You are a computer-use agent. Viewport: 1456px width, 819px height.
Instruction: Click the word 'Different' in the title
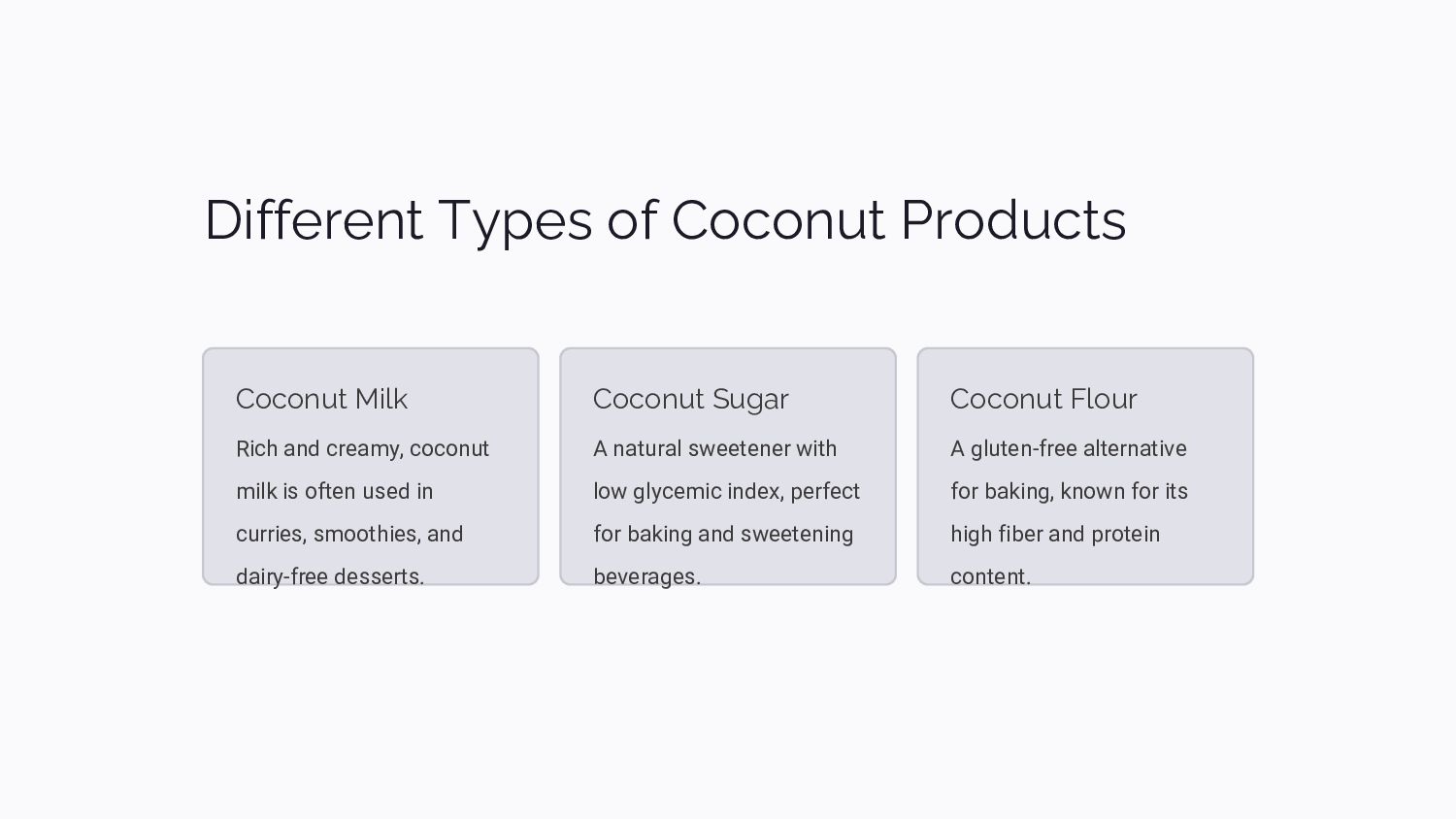(x=314, y=220)
